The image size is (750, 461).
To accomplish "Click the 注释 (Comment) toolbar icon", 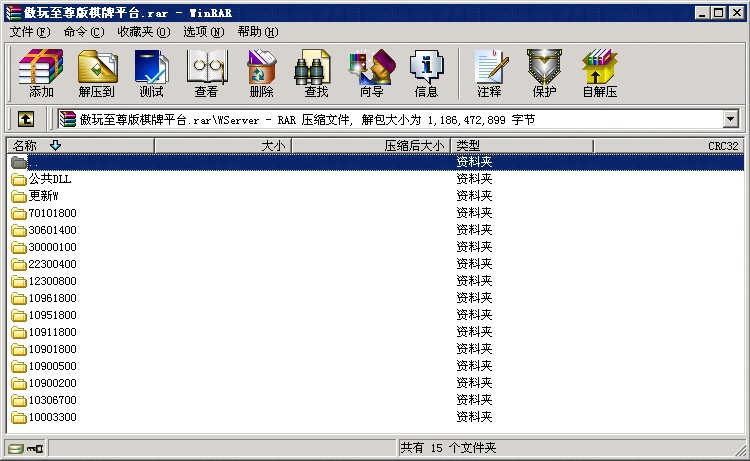I will tap(489, 73).
